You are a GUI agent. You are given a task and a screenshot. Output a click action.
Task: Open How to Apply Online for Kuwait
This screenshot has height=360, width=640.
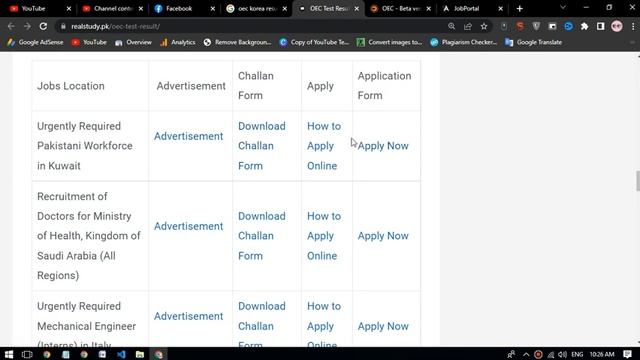(324, 146)
